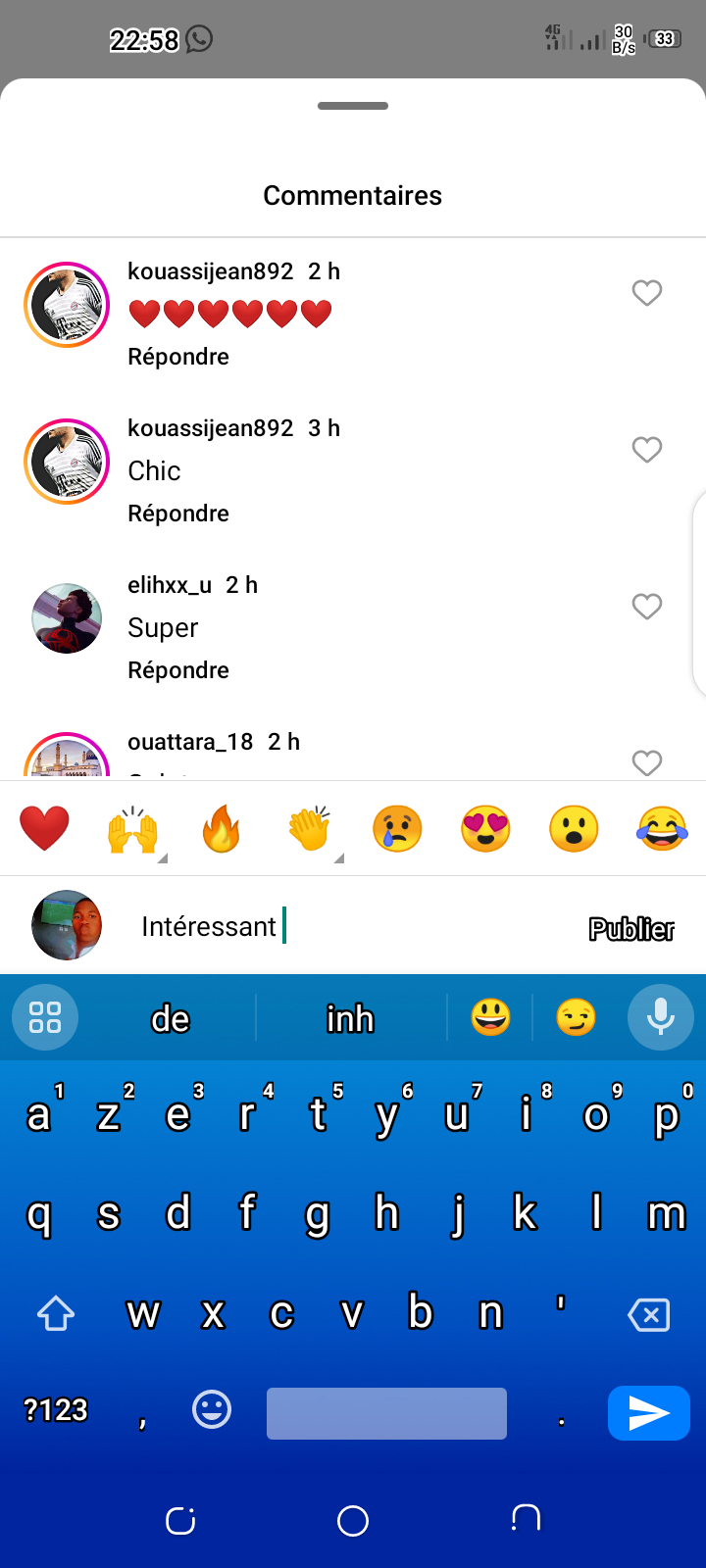Screen dimensions: 706x1568
Task: Like kouassijean892's hearts comment
Action: coord(647,293)
